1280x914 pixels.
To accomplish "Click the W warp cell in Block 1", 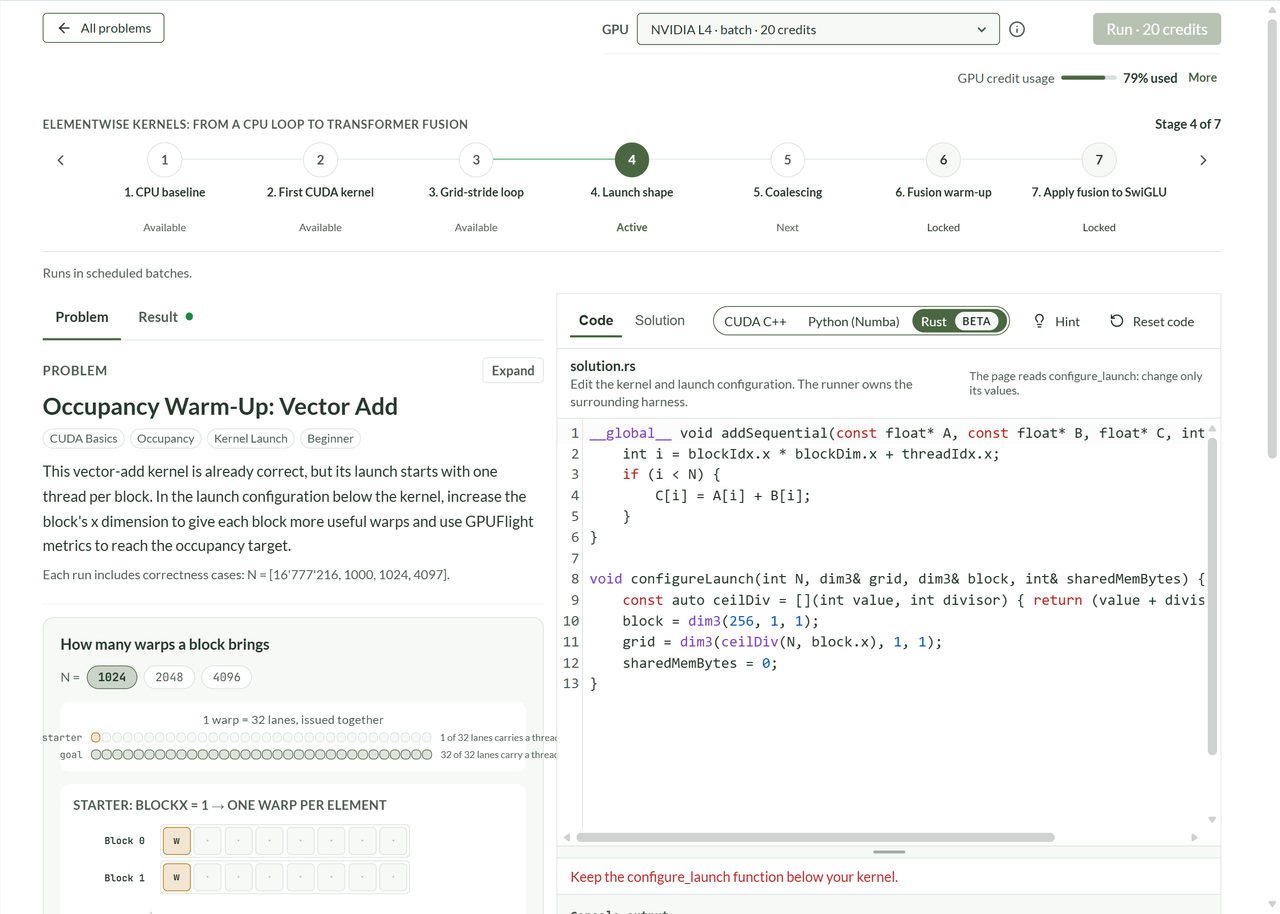I will [x=177, y=878].
